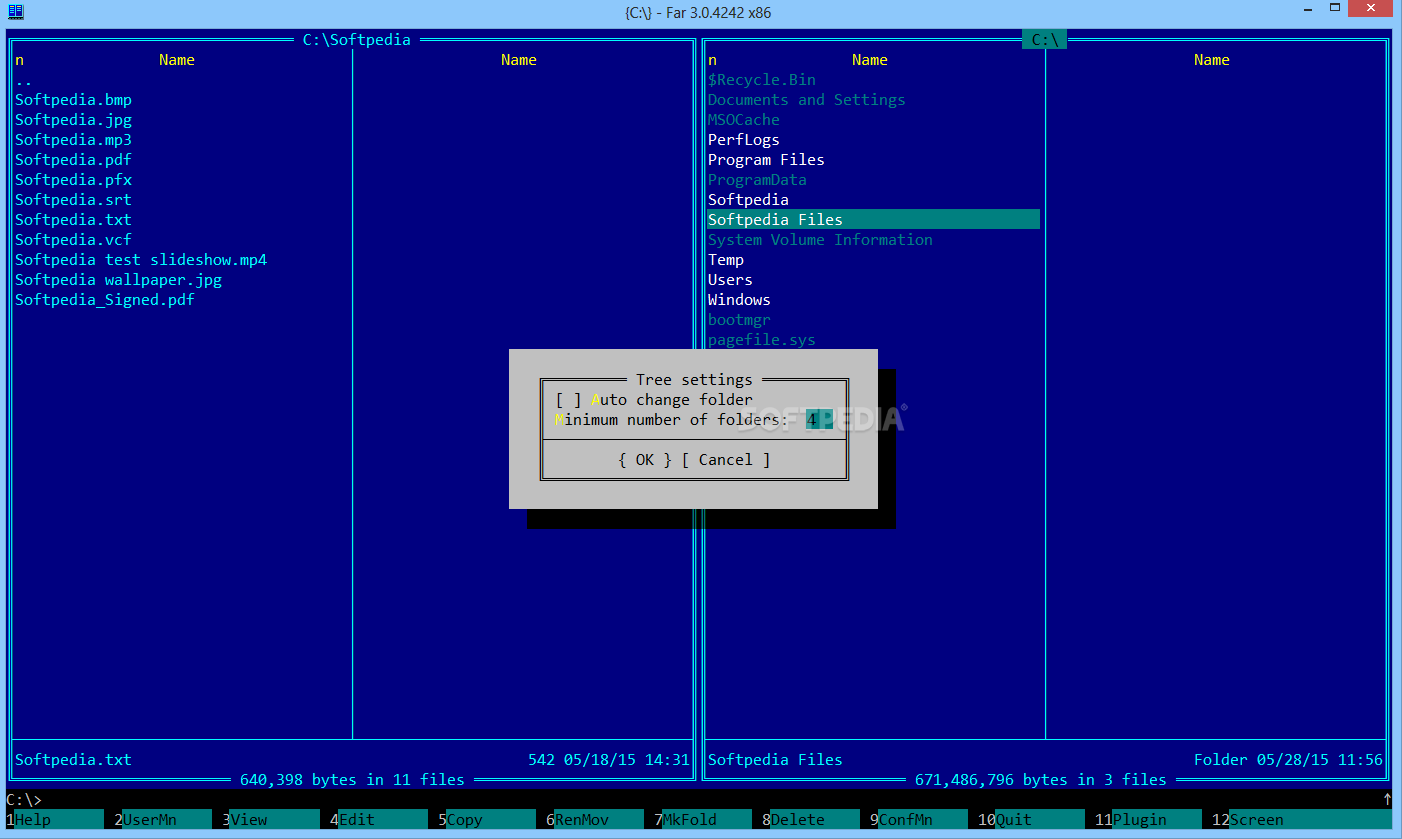
Task: Select Users folder
Action: [x=730, y=280]
